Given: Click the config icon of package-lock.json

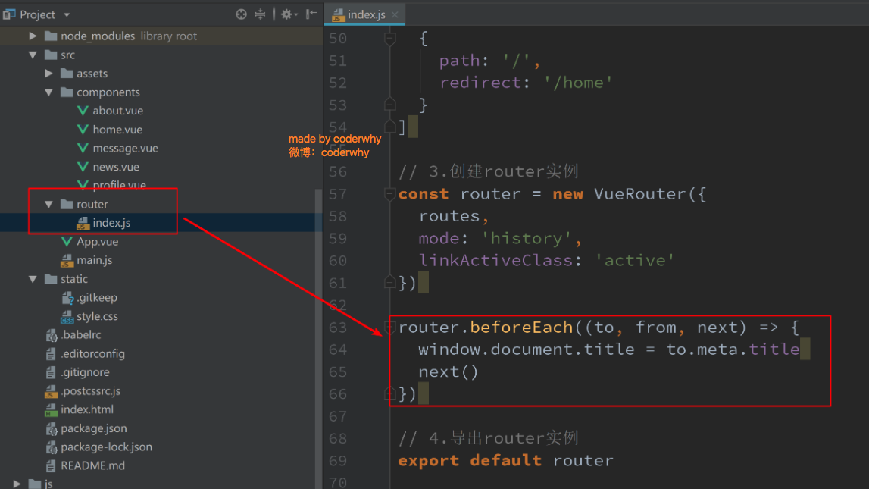Looking at the screenshot, I should pos(51,447).
